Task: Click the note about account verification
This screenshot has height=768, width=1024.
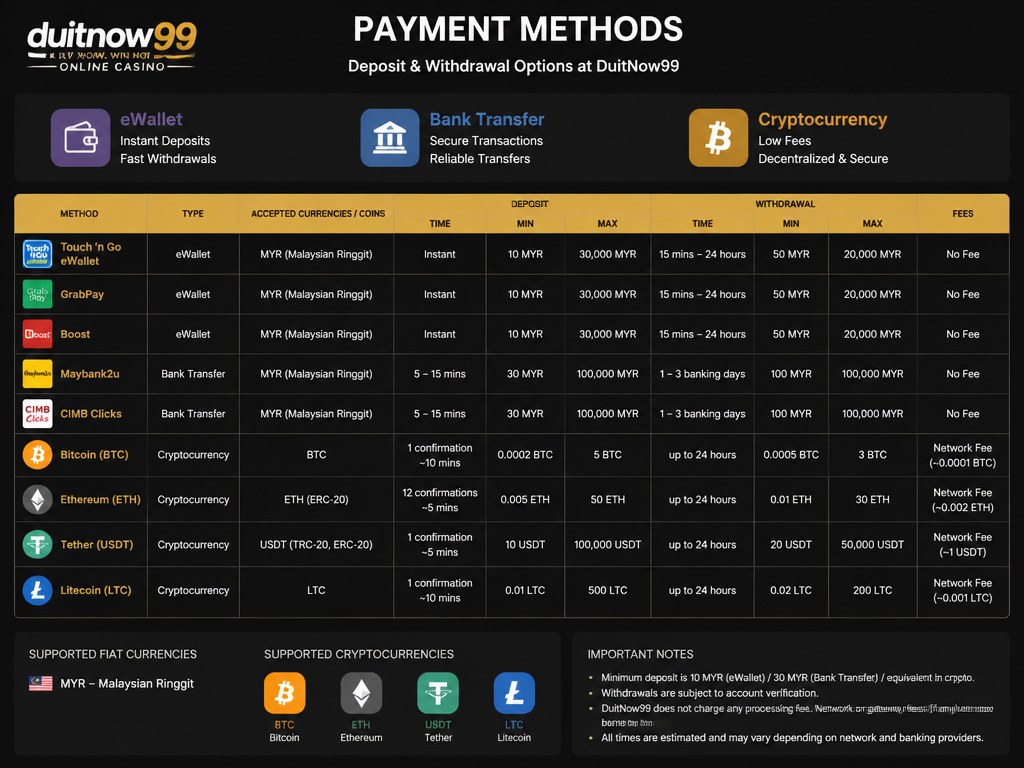Action: (x=709, y=693)
